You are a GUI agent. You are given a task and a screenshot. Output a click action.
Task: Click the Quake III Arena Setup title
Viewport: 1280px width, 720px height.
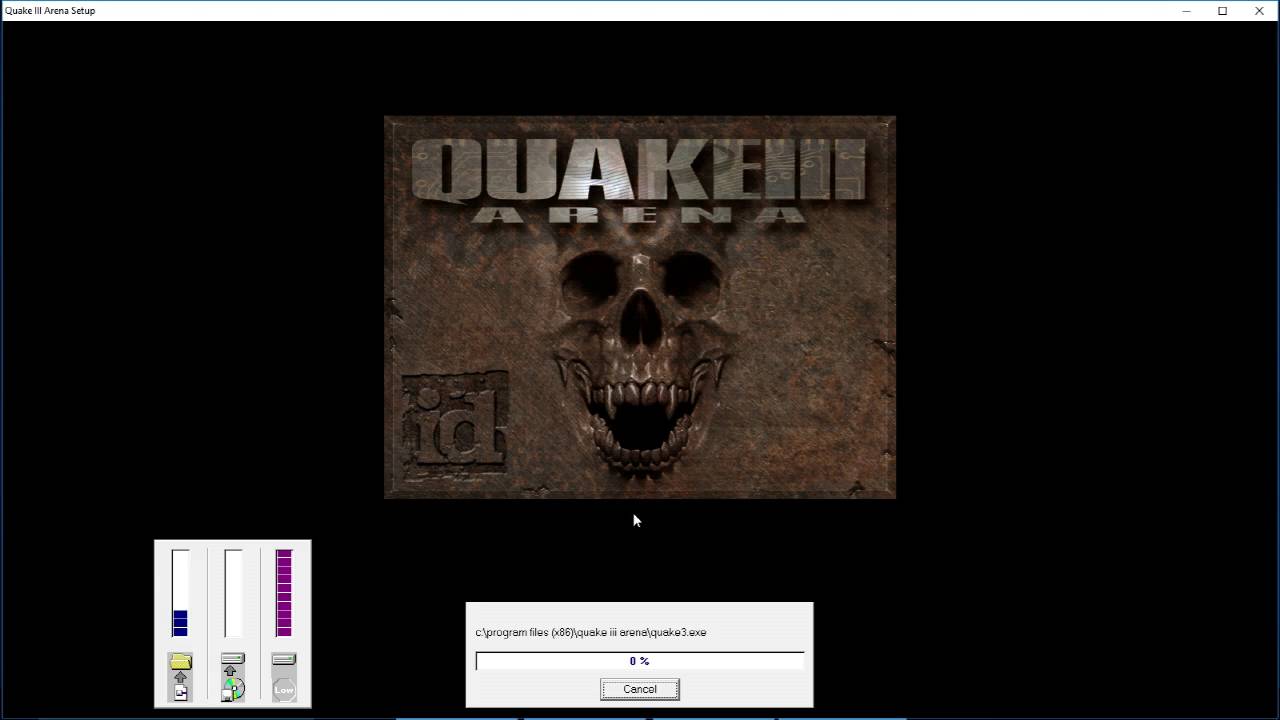point(50,10)
